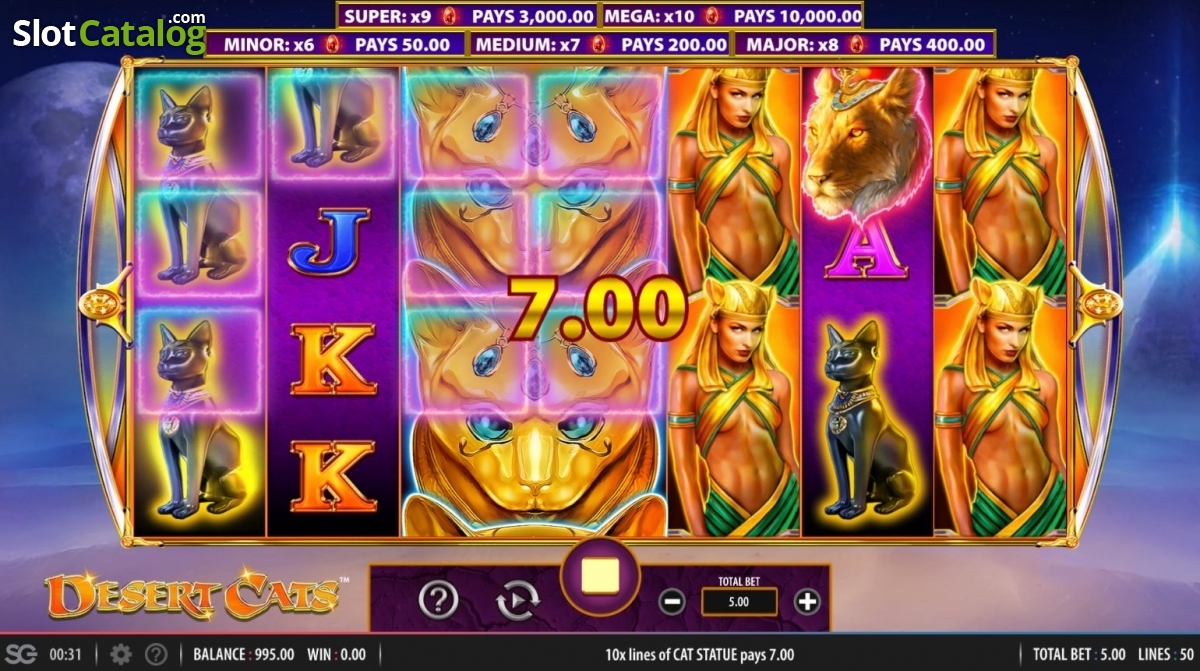Screen dimensions: 1200x671
Task: Click the MEDIUM x7 pays 200.00 banner
Action: [600, 44]
